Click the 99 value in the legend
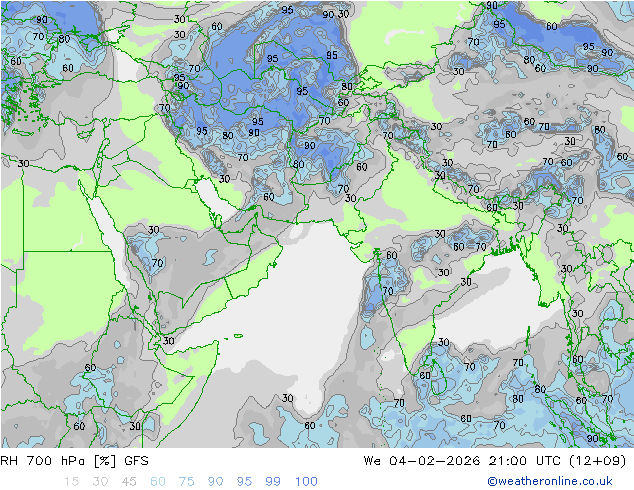Image resolution: width=634 pixels, height=490 pixels. coord(273,482)
